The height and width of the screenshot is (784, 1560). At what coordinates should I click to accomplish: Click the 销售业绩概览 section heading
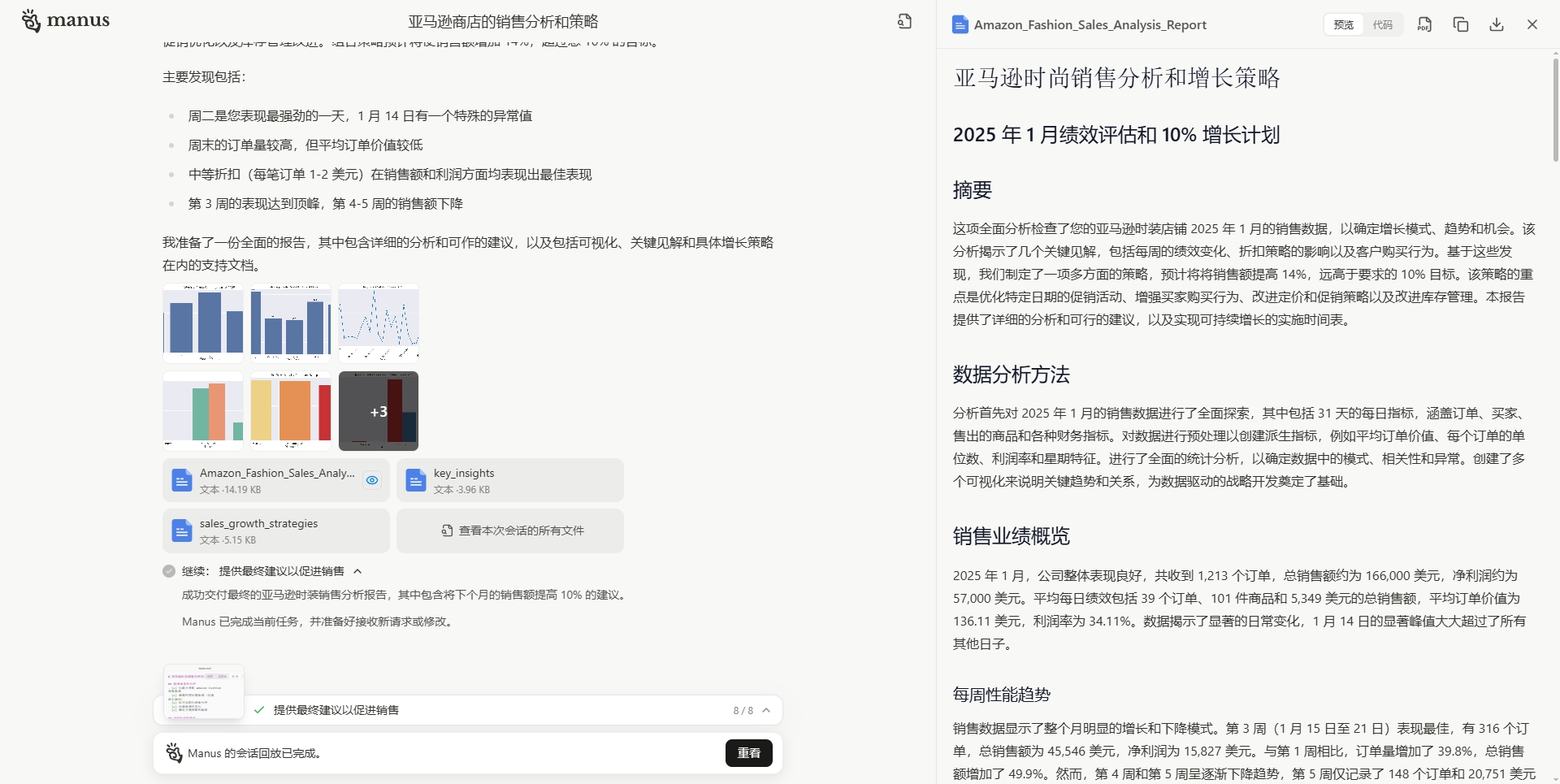[1012, 536]
